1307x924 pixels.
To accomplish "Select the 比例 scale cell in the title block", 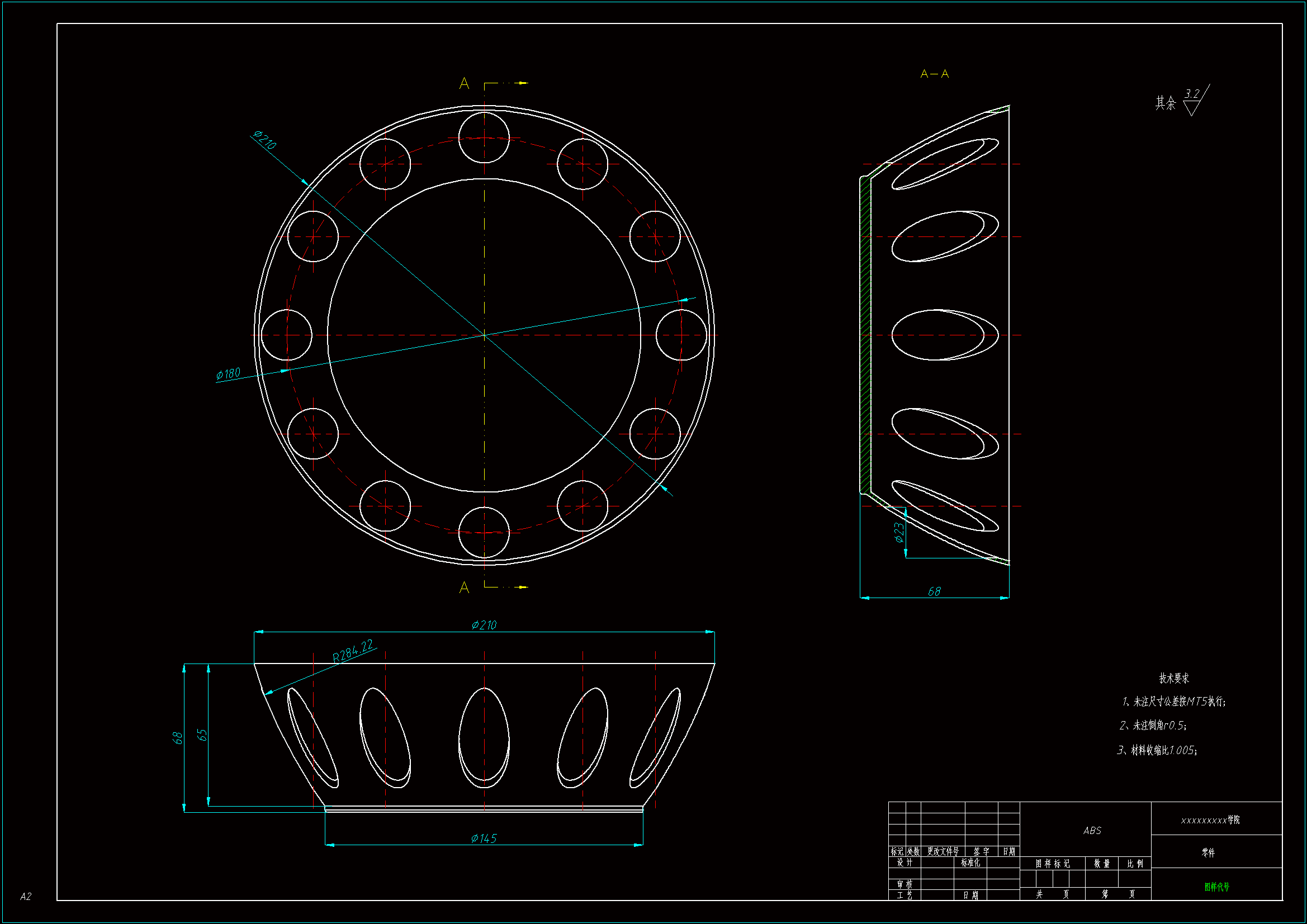I will [x=1134, y=864].
